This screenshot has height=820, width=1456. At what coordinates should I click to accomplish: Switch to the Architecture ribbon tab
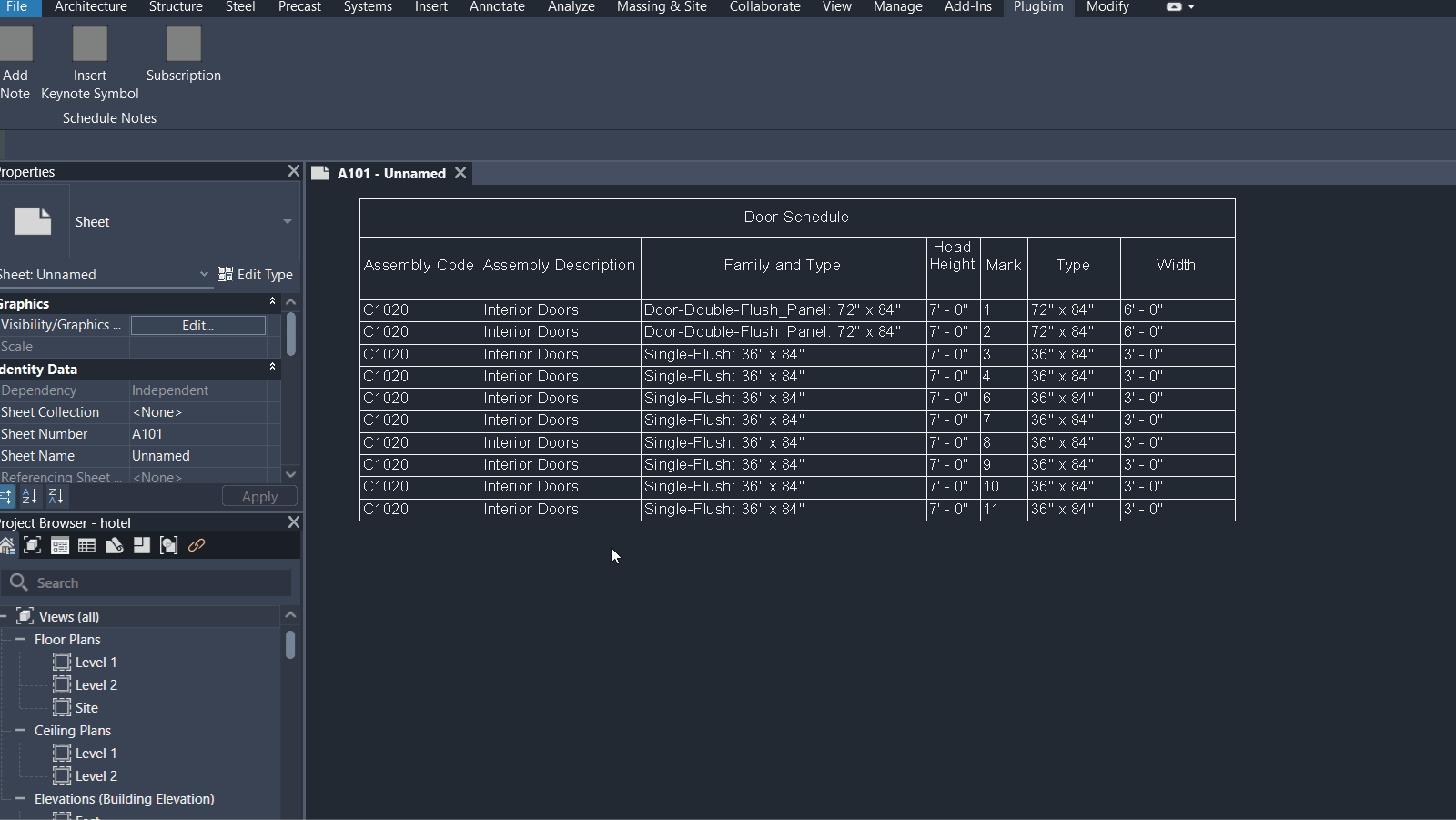[91, 6]
